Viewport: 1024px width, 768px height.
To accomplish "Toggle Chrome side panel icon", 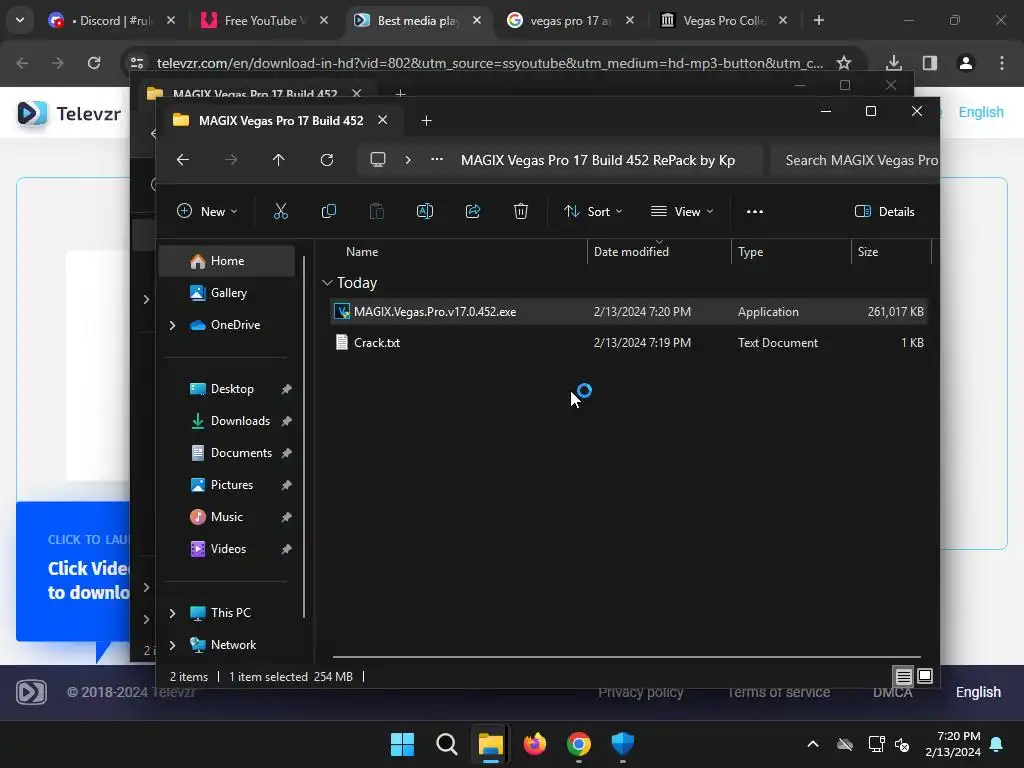I will coord(930,63).
